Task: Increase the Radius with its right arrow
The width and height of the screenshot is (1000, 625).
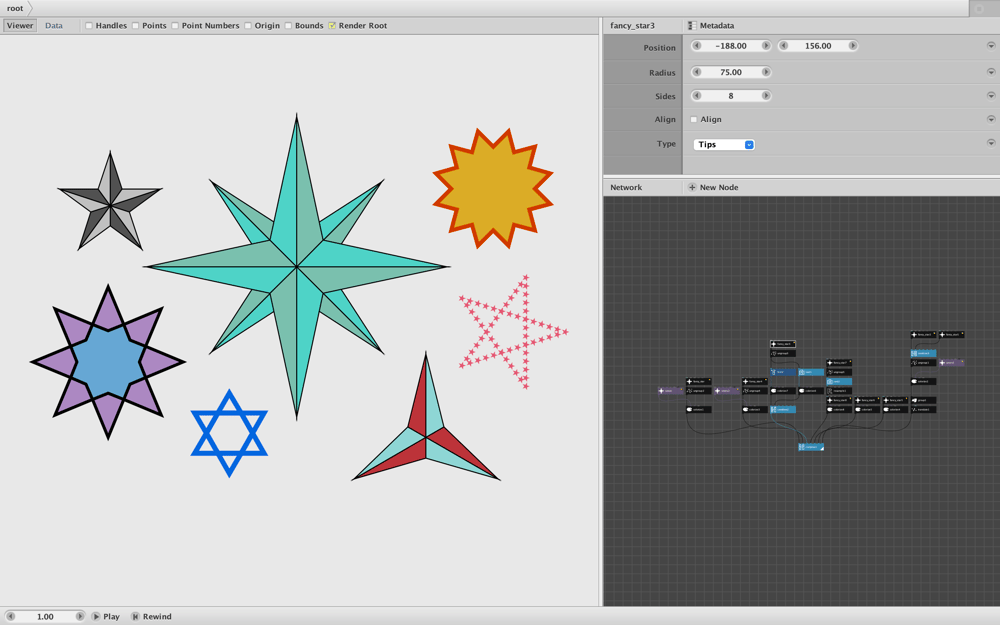Action: point(766,72)
